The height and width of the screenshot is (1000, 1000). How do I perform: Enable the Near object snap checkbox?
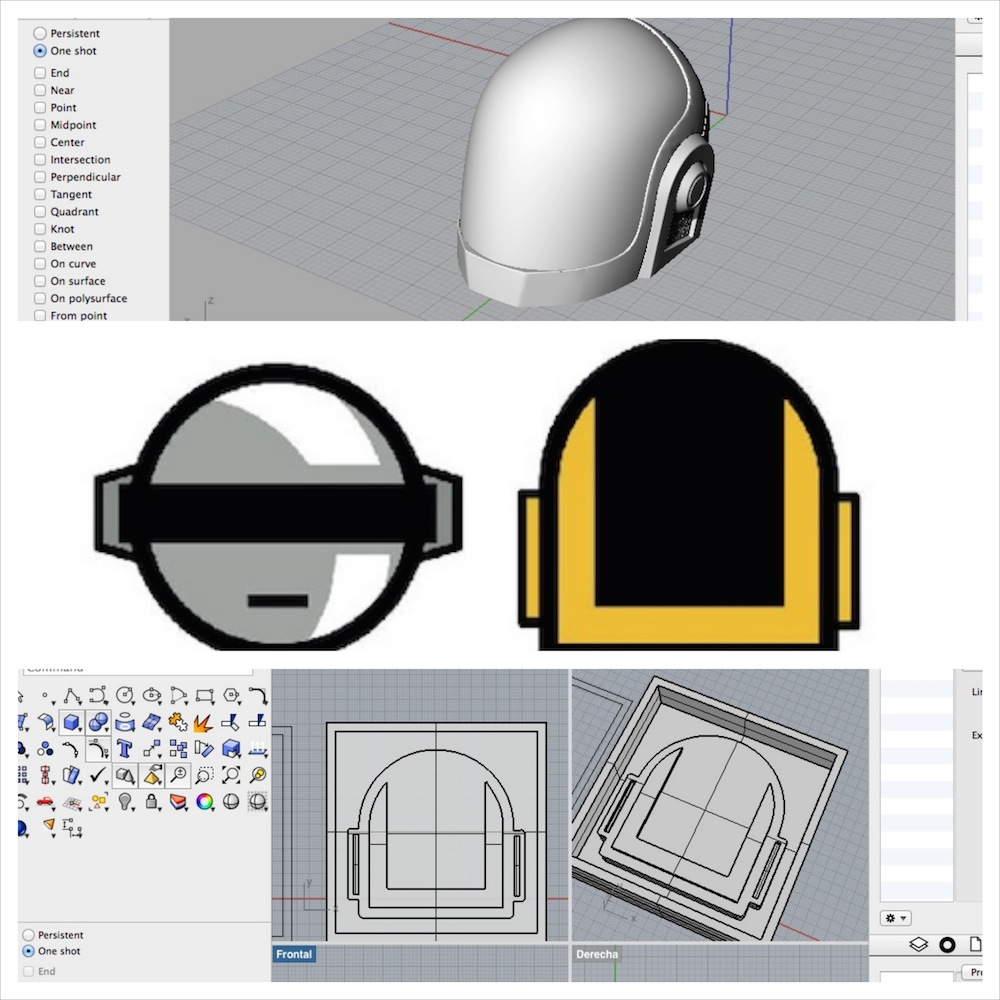pos(40,90)
